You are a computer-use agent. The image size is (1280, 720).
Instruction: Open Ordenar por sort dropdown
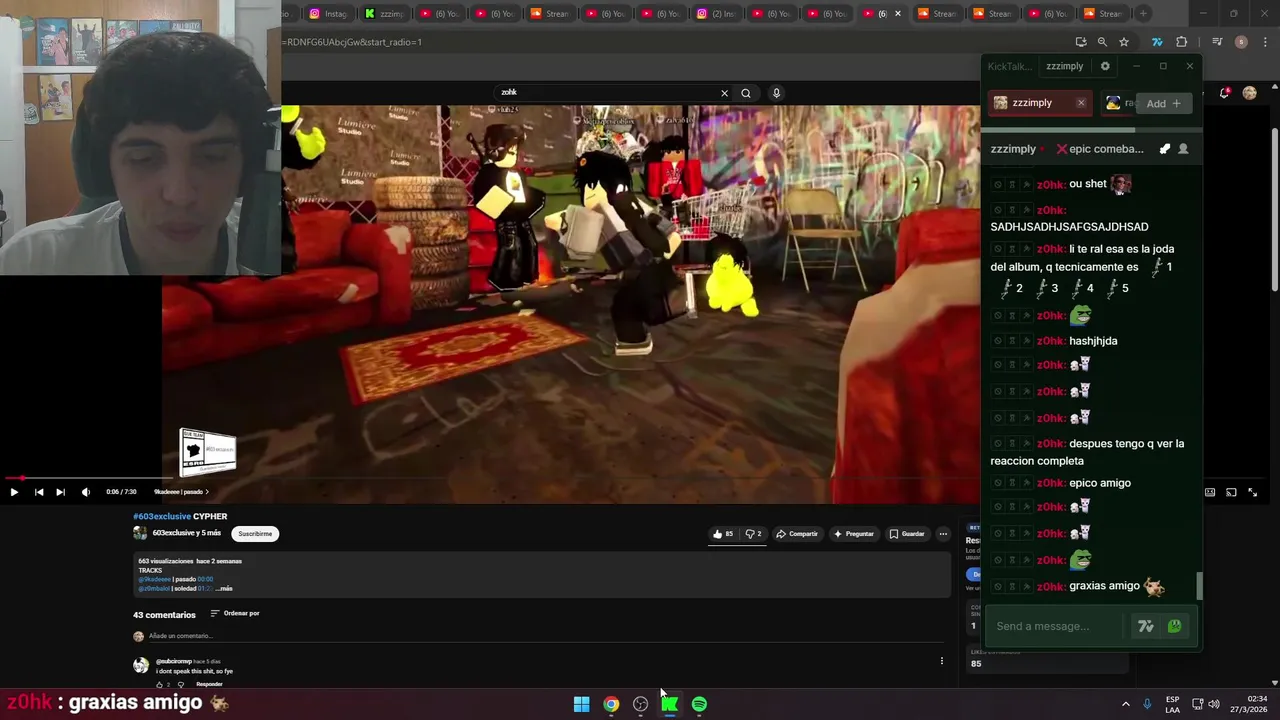[x=235, y=614]
